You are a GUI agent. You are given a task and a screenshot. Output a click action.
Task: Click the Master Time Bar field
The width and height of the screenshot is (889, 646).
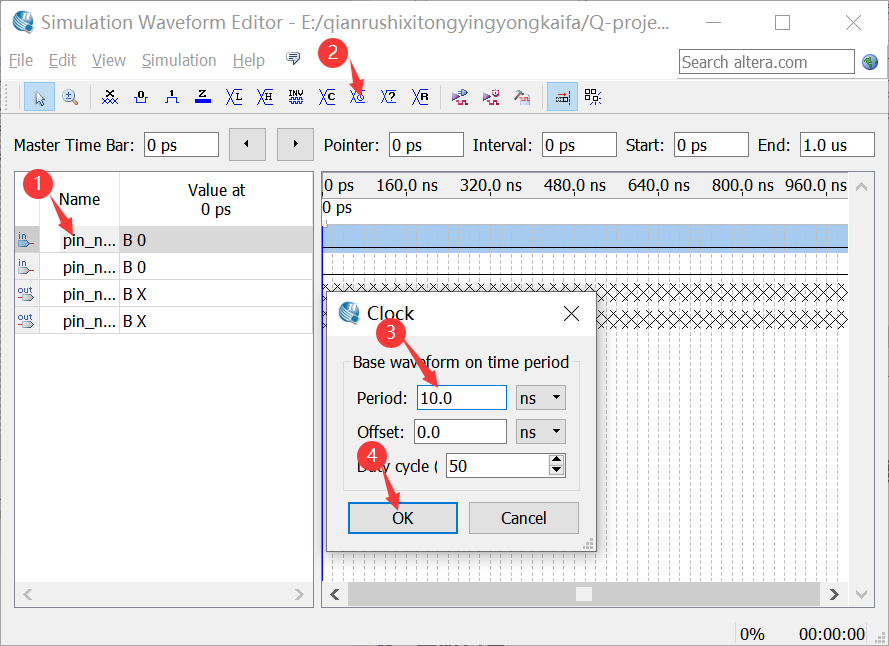click(181, 145)
